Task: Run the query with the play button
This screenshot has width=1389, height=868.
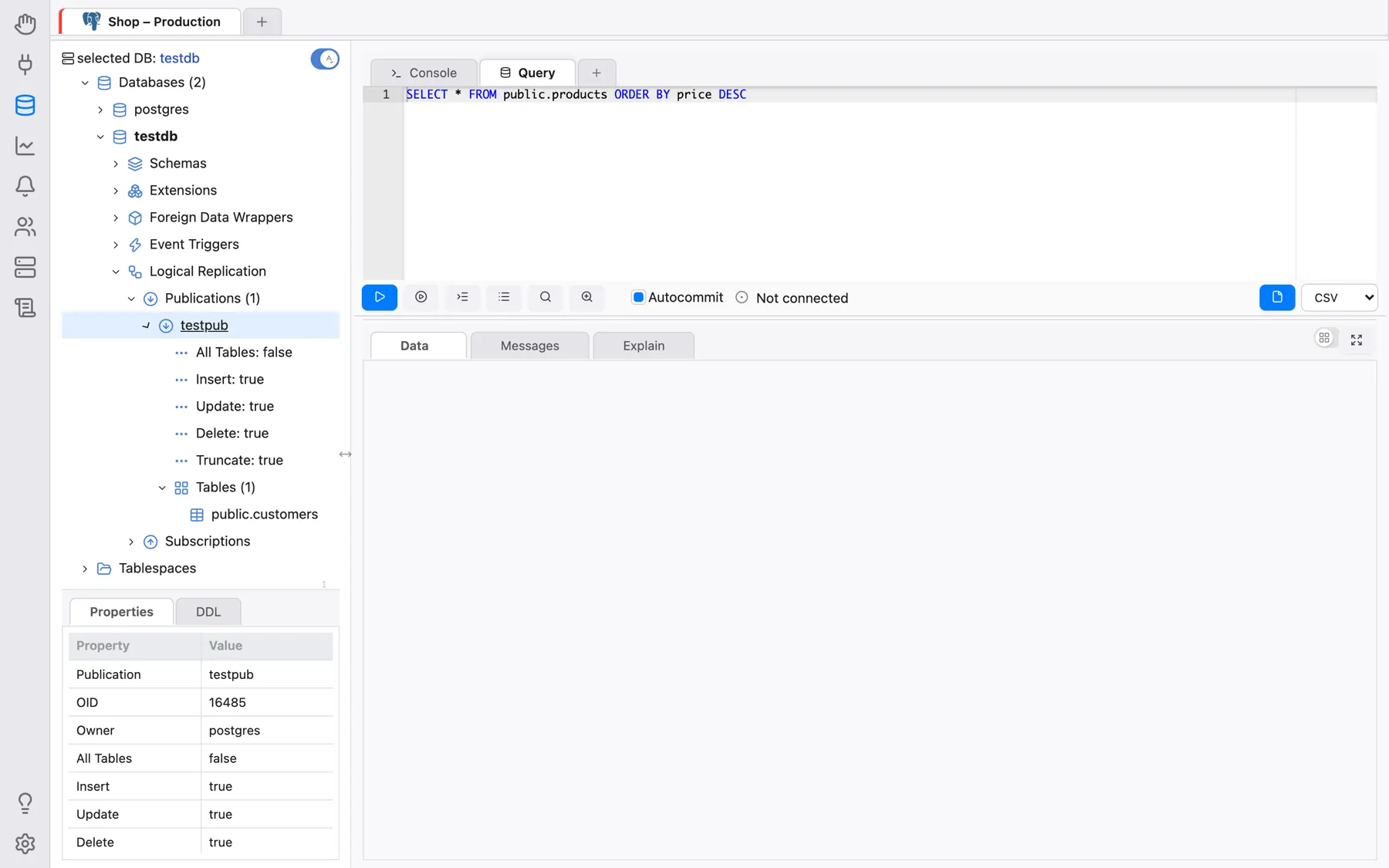Action: pos(380,297)
